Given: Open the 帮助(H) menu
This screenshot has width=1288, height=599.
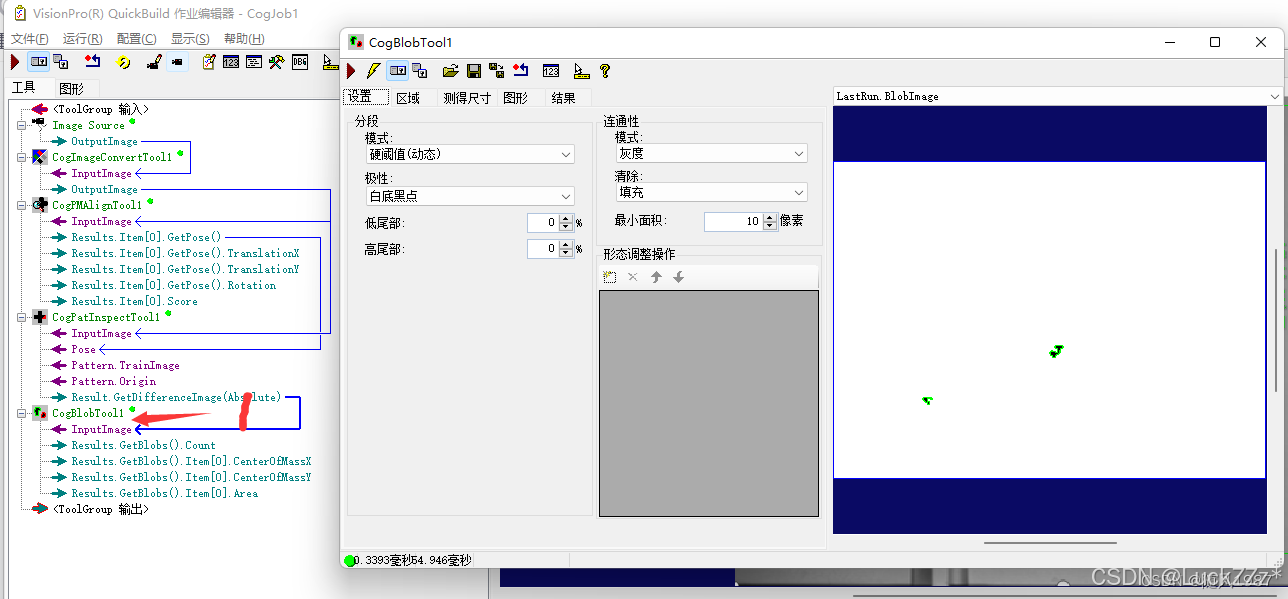Looking at the screenshot, I should (244, 38).
